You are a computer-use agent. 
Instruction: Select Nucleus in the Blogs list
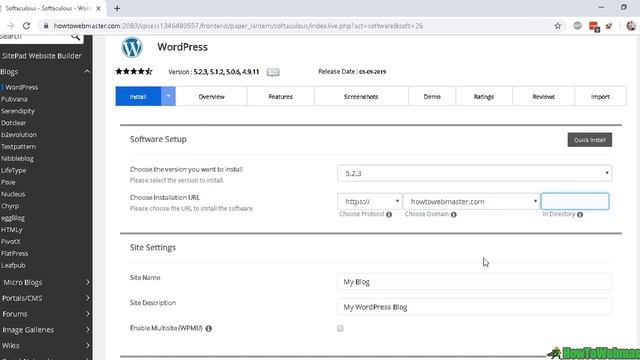click(13, 194)
